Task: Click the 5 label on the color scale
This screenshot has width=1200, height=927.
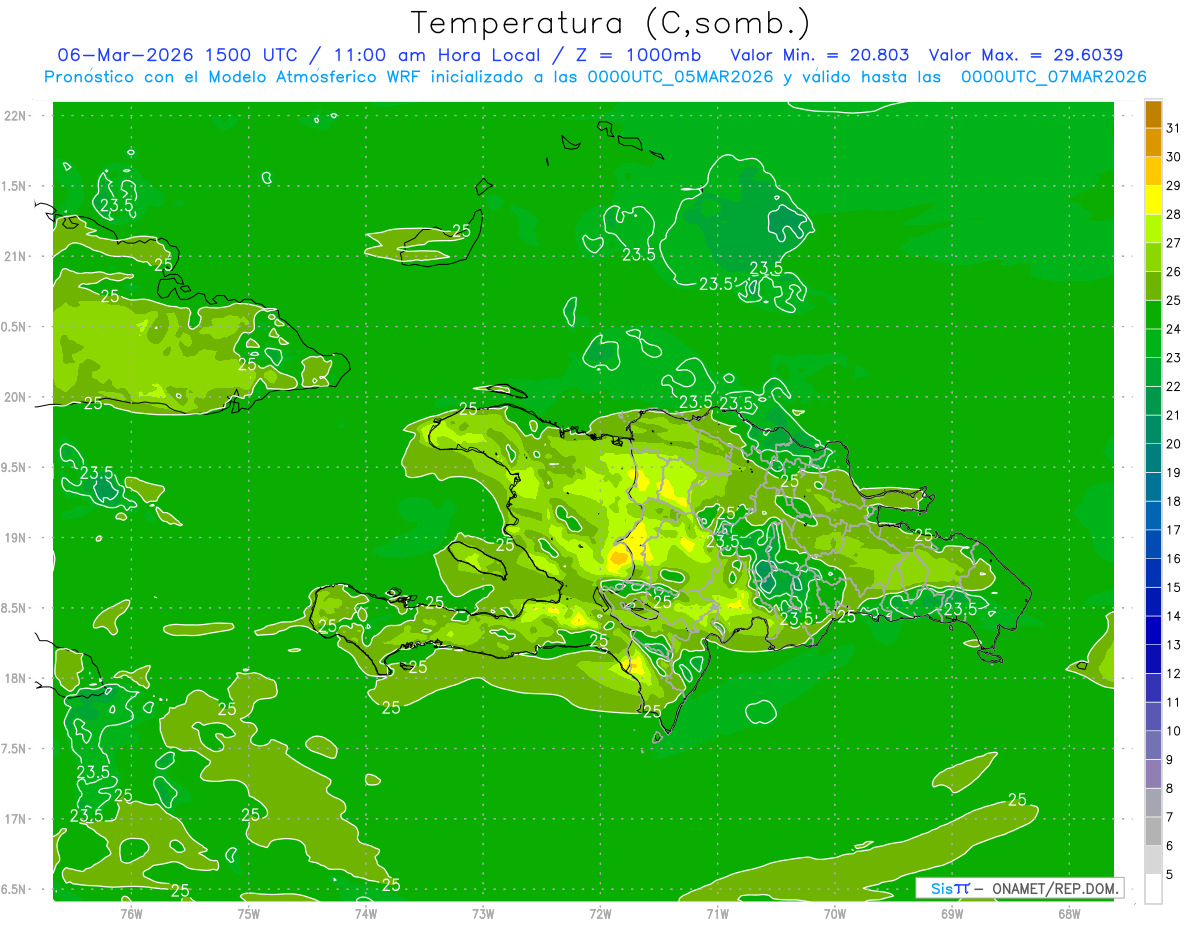Action: pyautogui.click(x=1170, y=875)
